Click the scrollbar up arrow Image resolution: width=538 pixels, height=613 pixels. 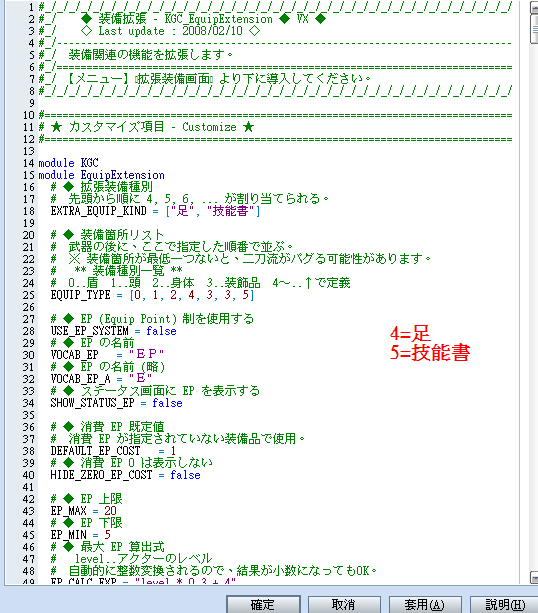coord(534,8)
